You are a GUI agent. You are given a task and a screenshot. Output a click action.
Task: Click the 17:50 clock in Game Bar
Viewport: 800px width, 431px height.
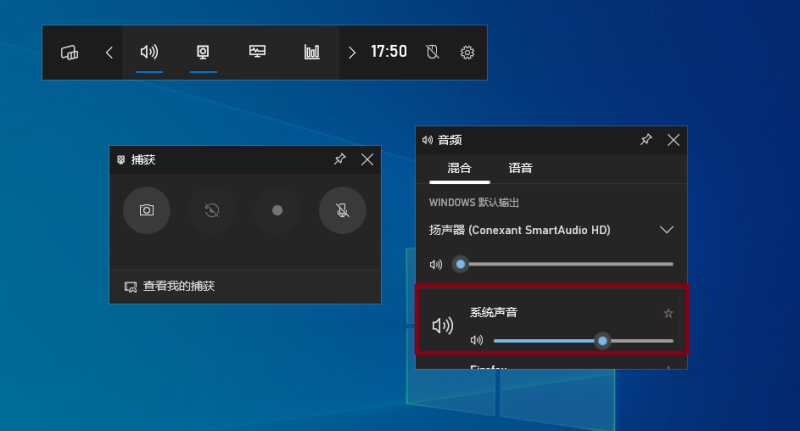(x=389, y=52)
